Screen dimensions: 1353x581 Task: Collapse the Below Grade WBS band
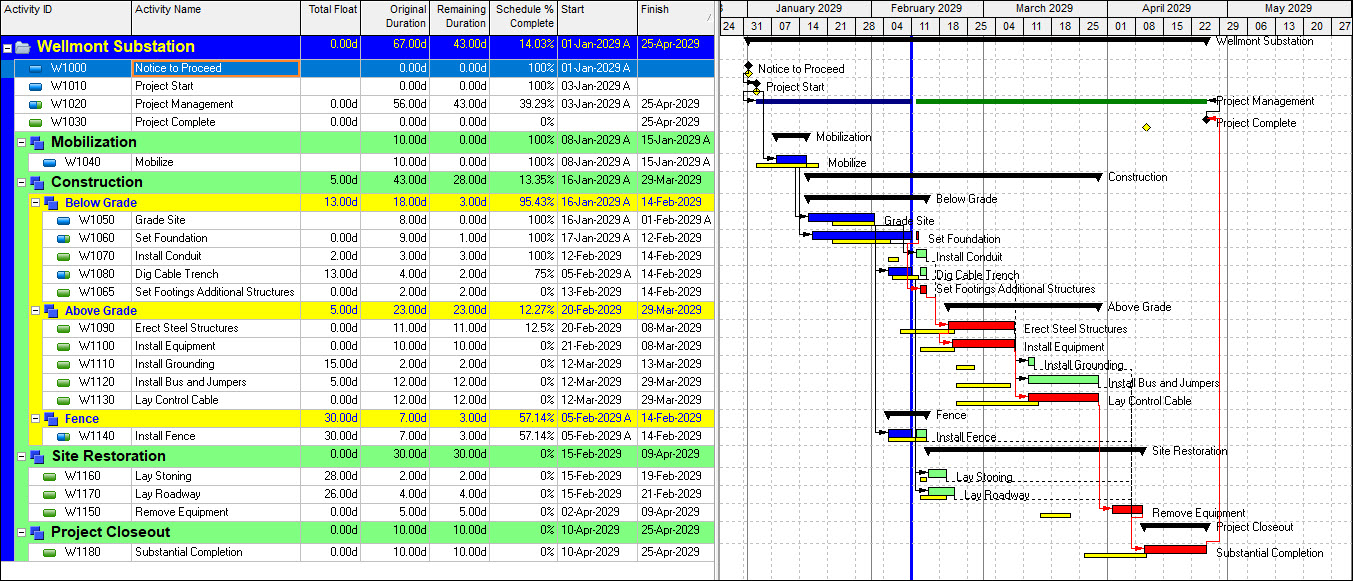point(35,202)
